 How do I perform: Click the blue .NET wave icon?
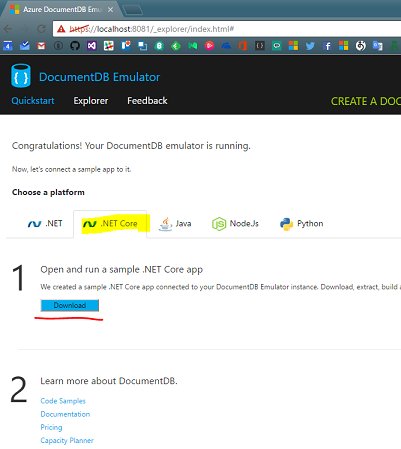click(35, 224)
